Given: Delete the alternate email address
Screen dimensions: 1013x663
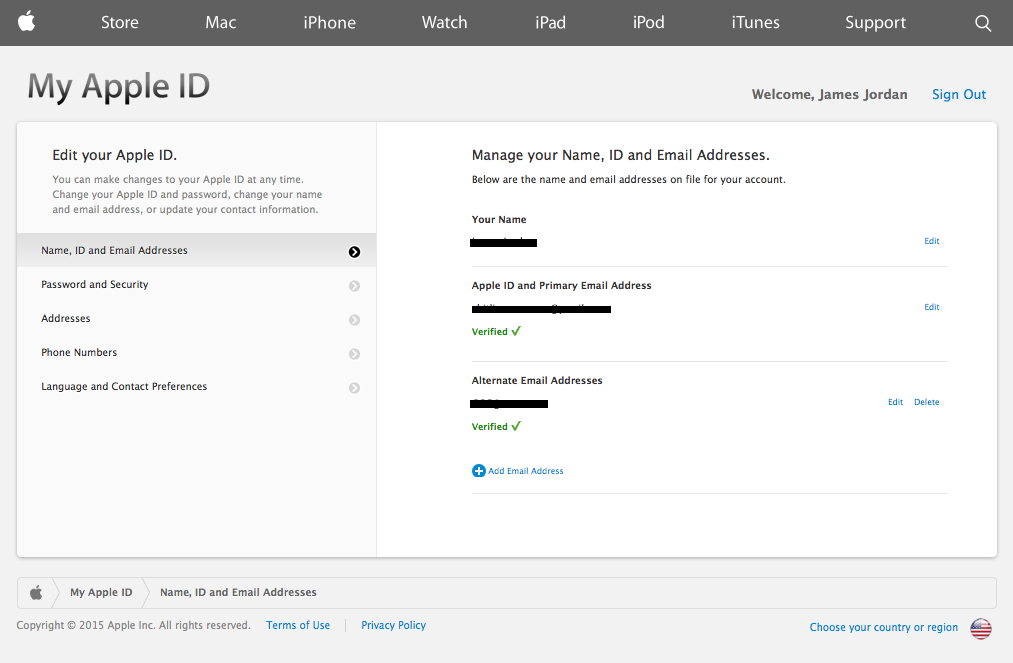Looking at the screenshot, I should [x=926, y=402].
